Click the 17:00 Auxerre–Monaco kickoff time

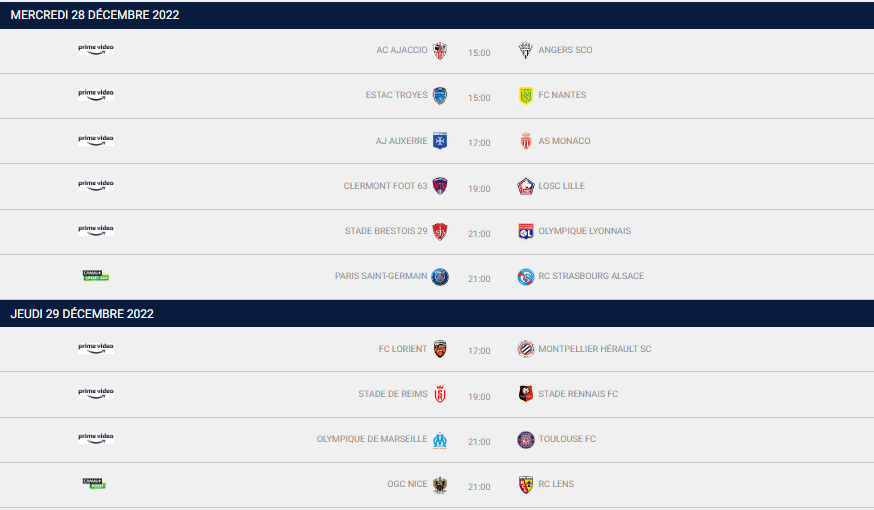(x=479, y=143)
